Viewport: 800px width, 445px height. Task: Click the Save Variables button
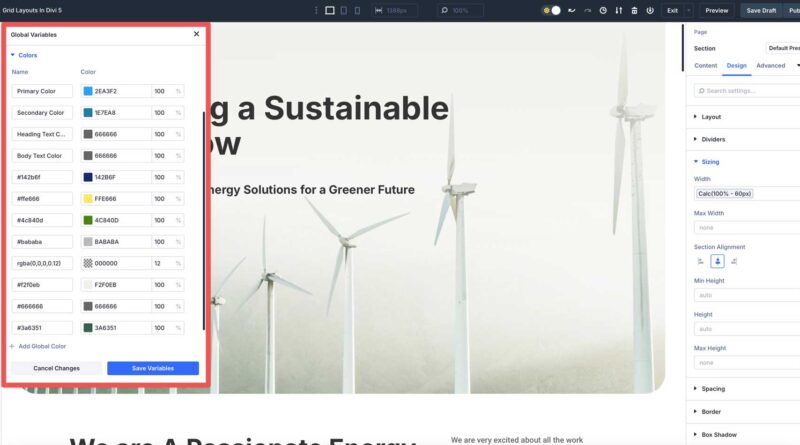pyautogui.click(x=153, y=368)
